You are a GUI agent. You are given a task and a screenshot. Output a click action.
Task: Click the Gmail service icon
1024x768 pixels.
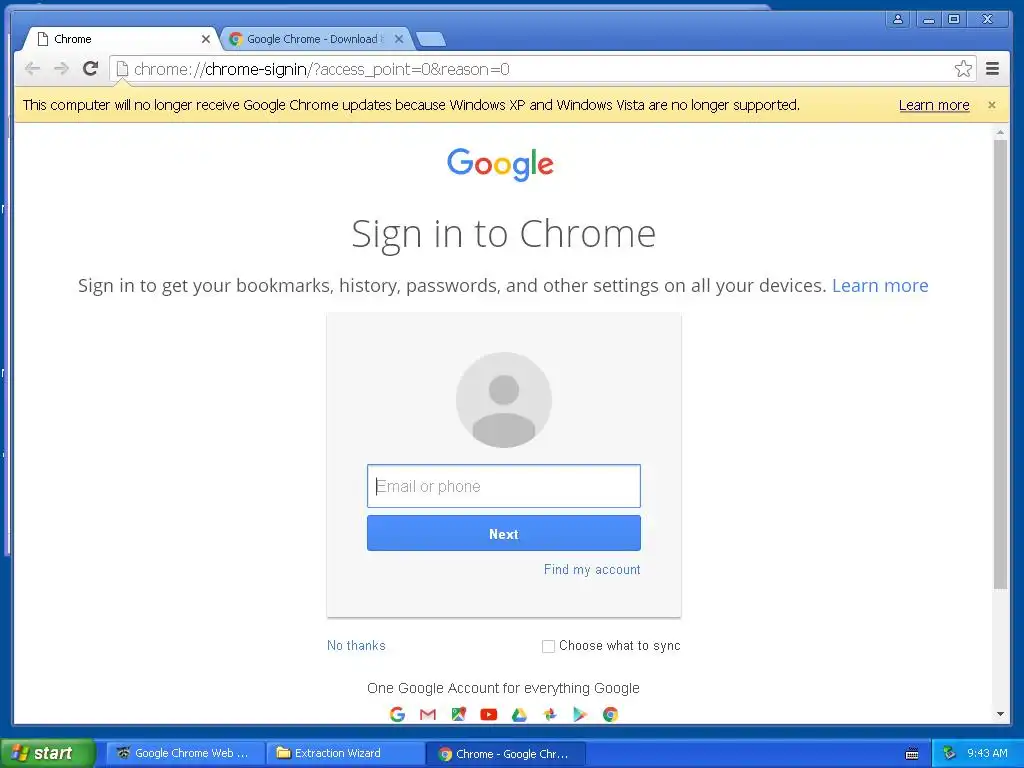pyautogui.click(x=428, y=714)
